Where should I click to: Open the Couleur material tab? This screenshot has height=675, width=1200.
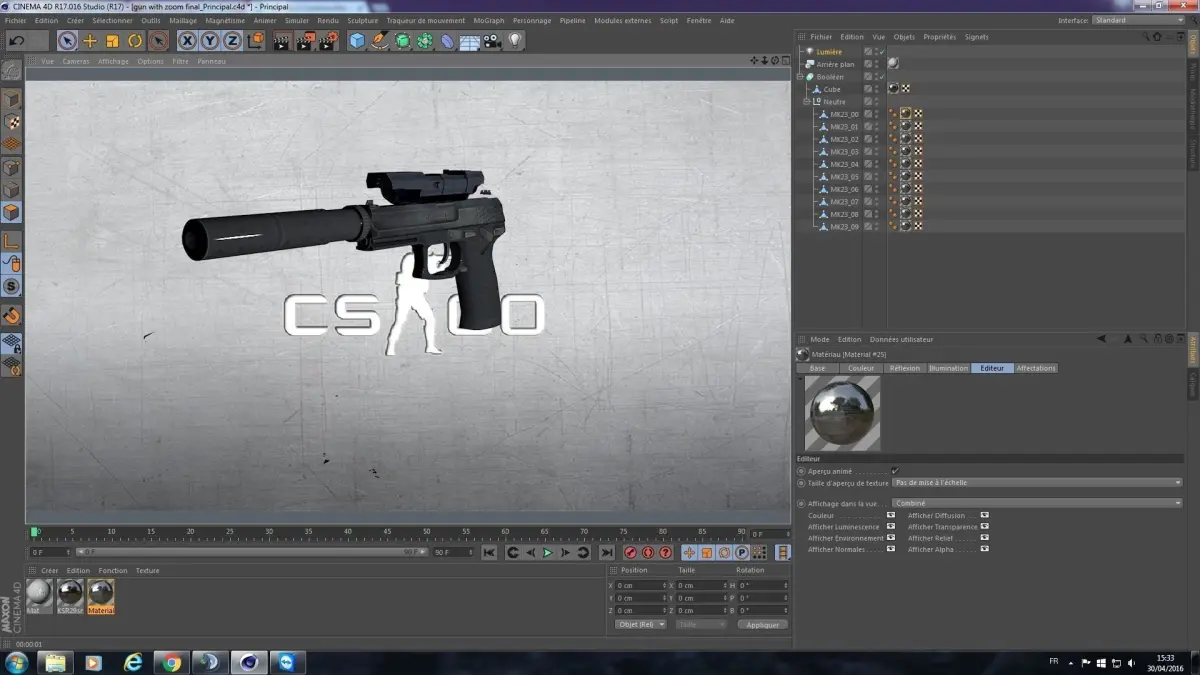(x=861, y=368)
